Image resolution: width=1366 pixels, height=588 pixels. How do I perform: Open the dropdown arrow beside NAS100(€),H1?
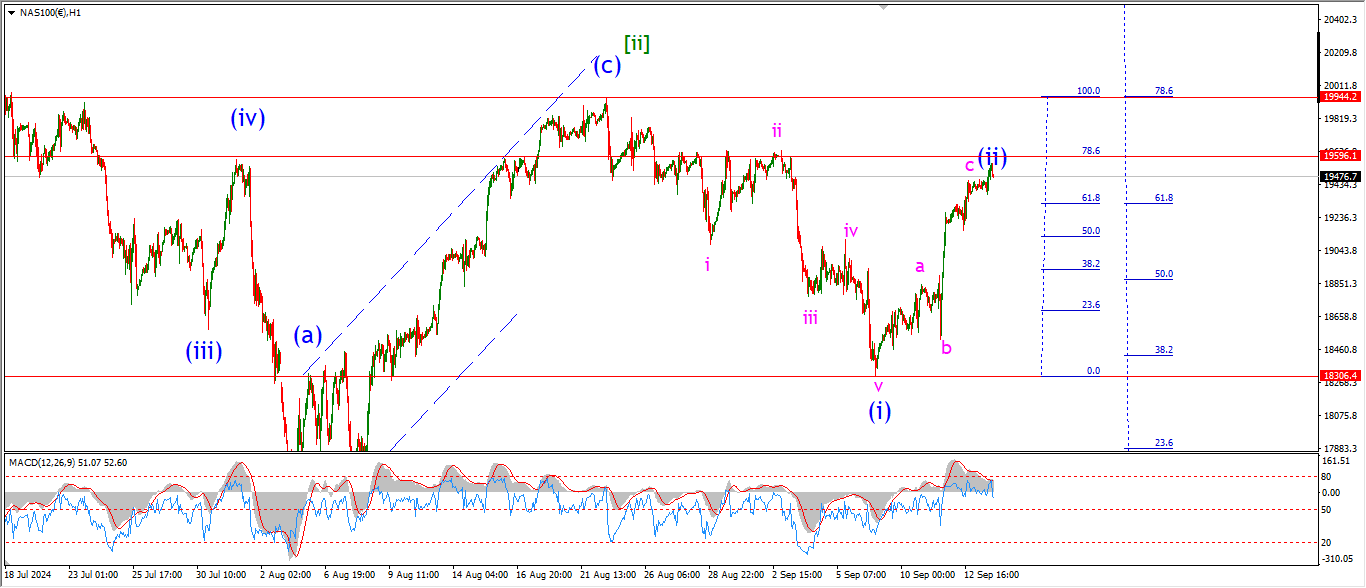[x=11, y=13]
